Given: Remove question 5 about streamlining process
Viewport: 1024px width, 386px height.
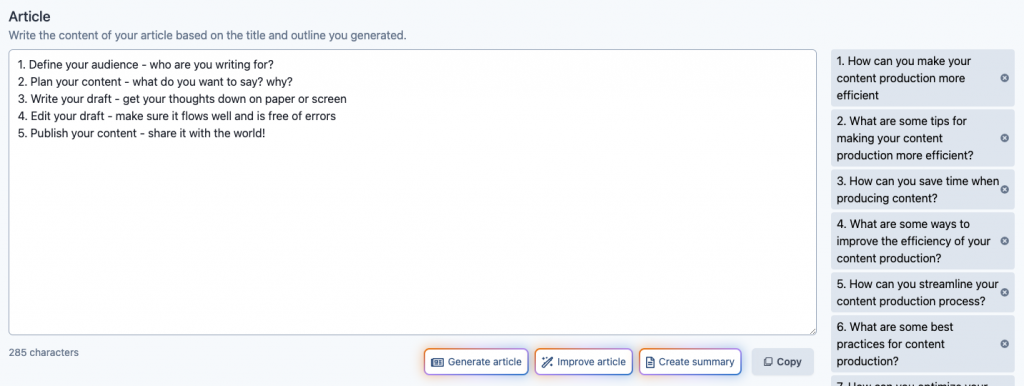Looking at the screenshot, I should pyautogui.click(x=1004, y=293).
